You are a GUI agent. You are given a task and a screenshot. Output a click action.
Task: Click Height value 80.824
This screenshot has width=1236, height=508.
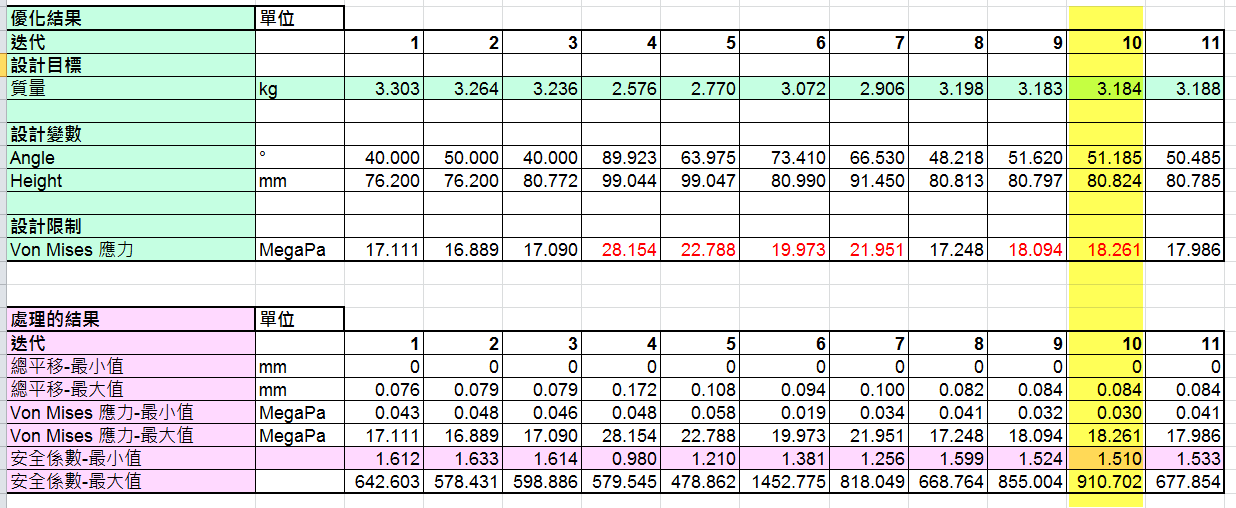click(x=1105, y=180)
